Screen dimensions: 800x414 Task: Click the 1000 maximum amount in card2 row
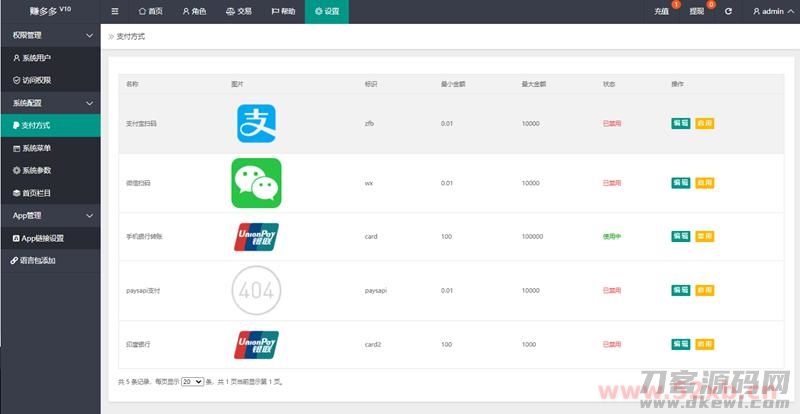tap(529, 345)
